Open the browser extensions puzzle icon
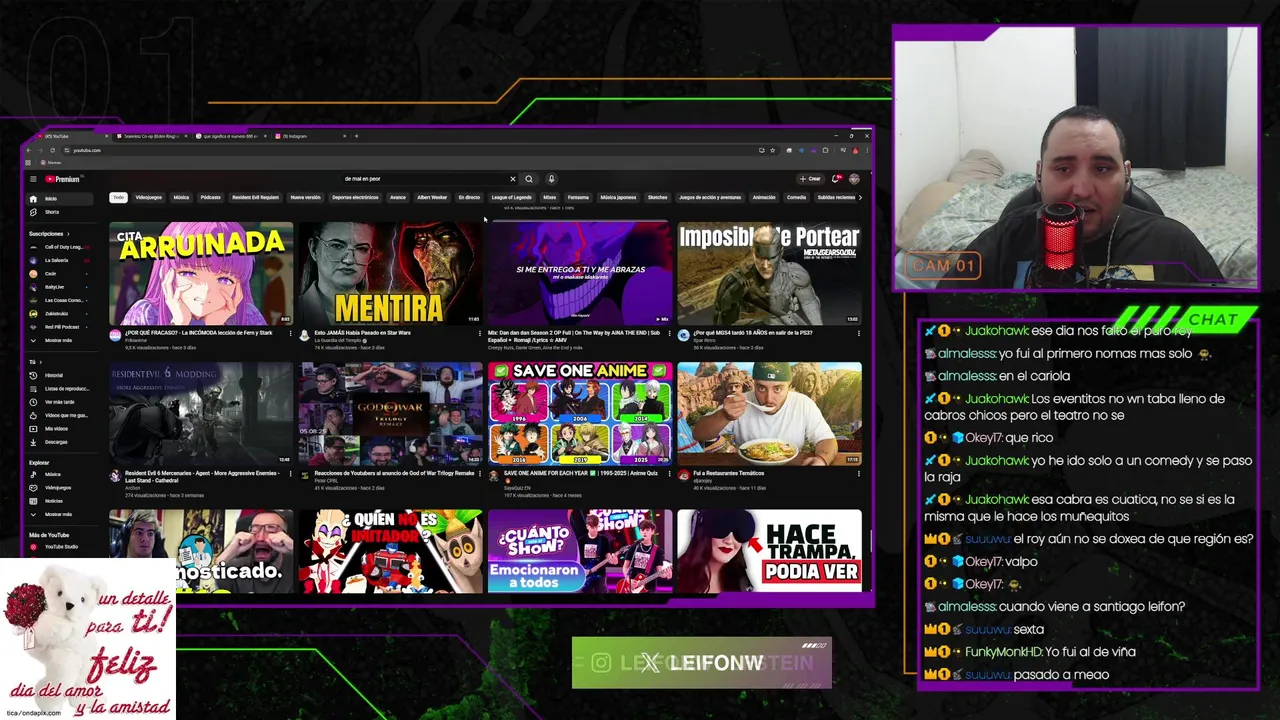This screenshot has width=1280, height=720. click(x=825, y=150)
